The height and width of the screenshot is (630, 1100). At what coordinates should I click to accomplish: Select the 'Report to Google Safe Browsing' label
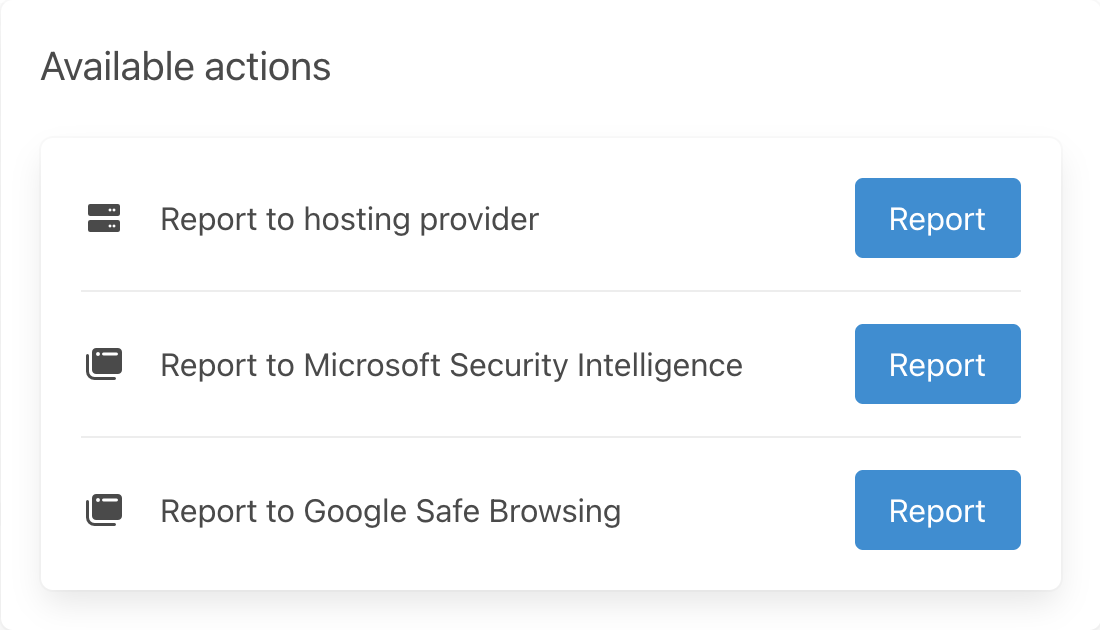tap(390, 511)
